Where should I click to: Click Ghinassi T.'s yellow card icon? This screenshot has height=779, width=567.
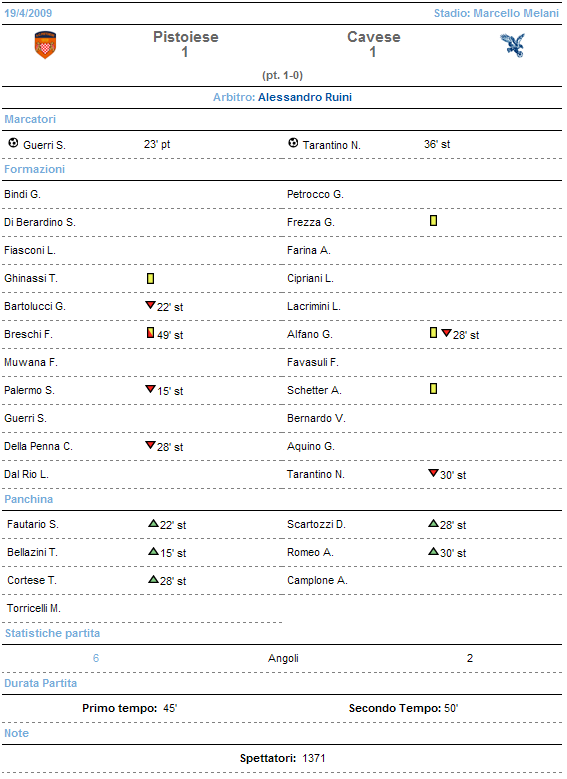(x=151, y=278)
